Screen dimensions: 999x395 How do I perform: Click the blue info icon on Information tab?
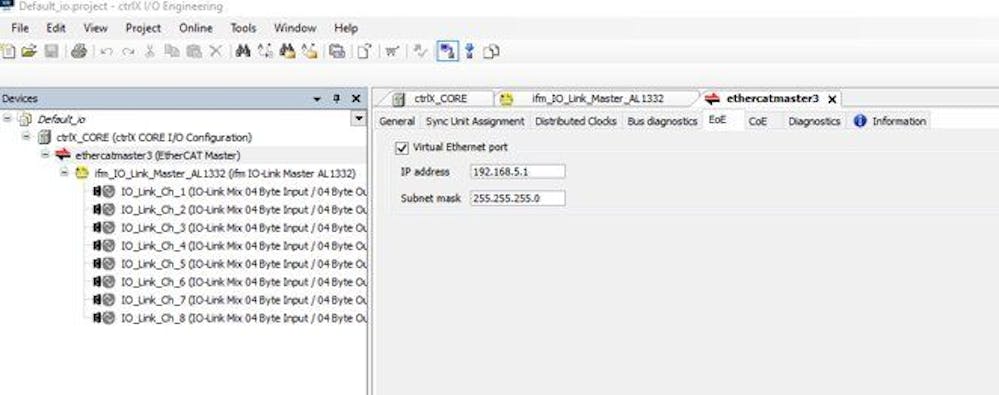tap(859, 121)
